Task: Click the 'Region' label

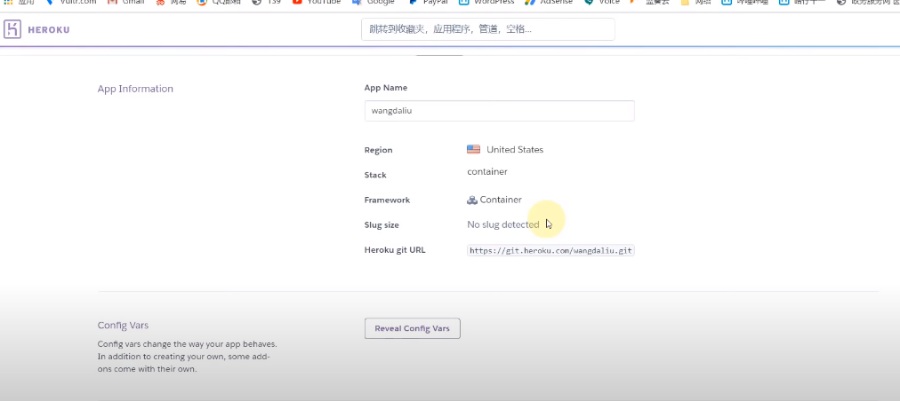Action: point(378,150)
